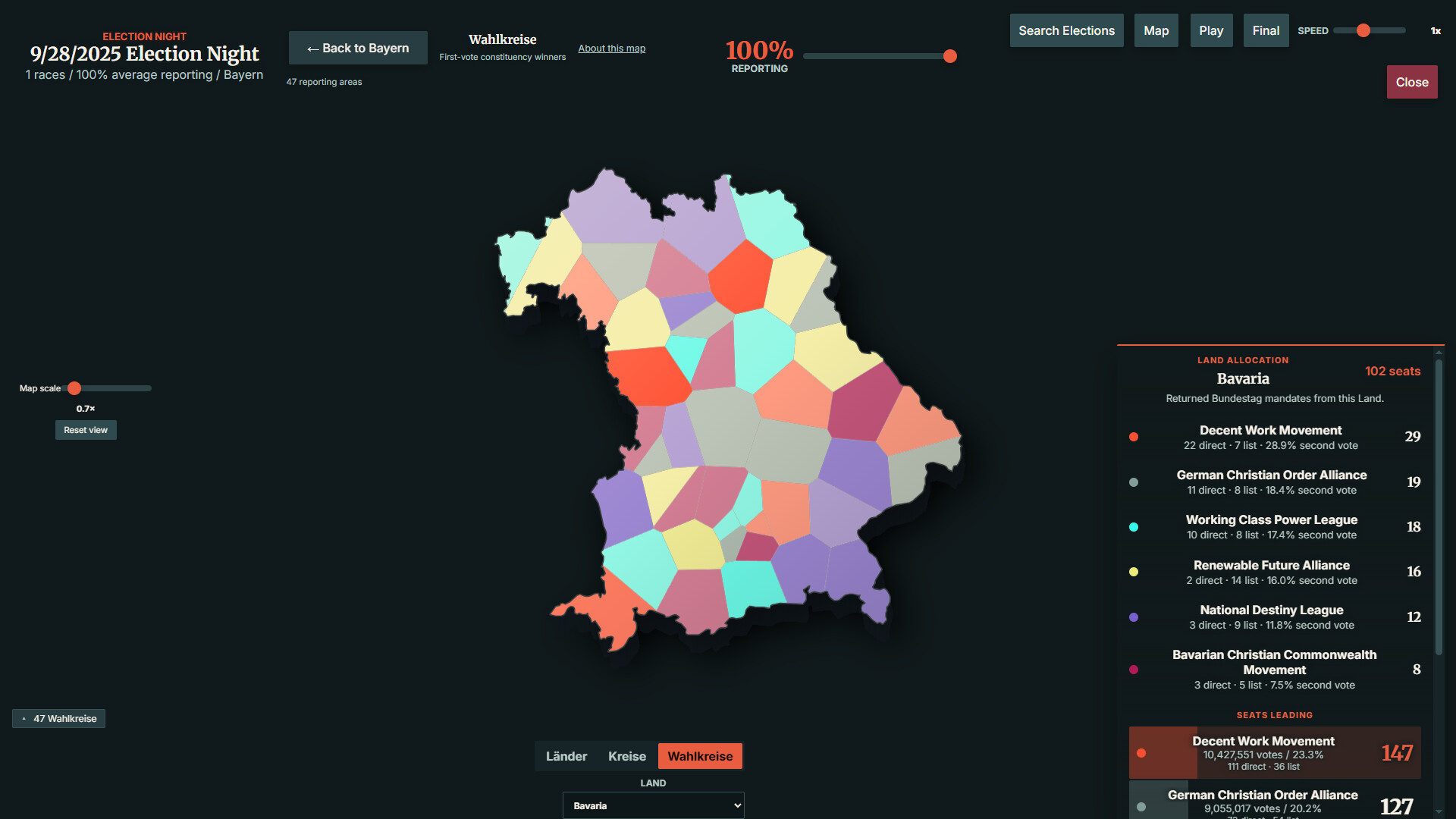The image size is (1456, 819).
Task: Click the Decent Work Movement 147 seats card
Action: click(1275, 753)
